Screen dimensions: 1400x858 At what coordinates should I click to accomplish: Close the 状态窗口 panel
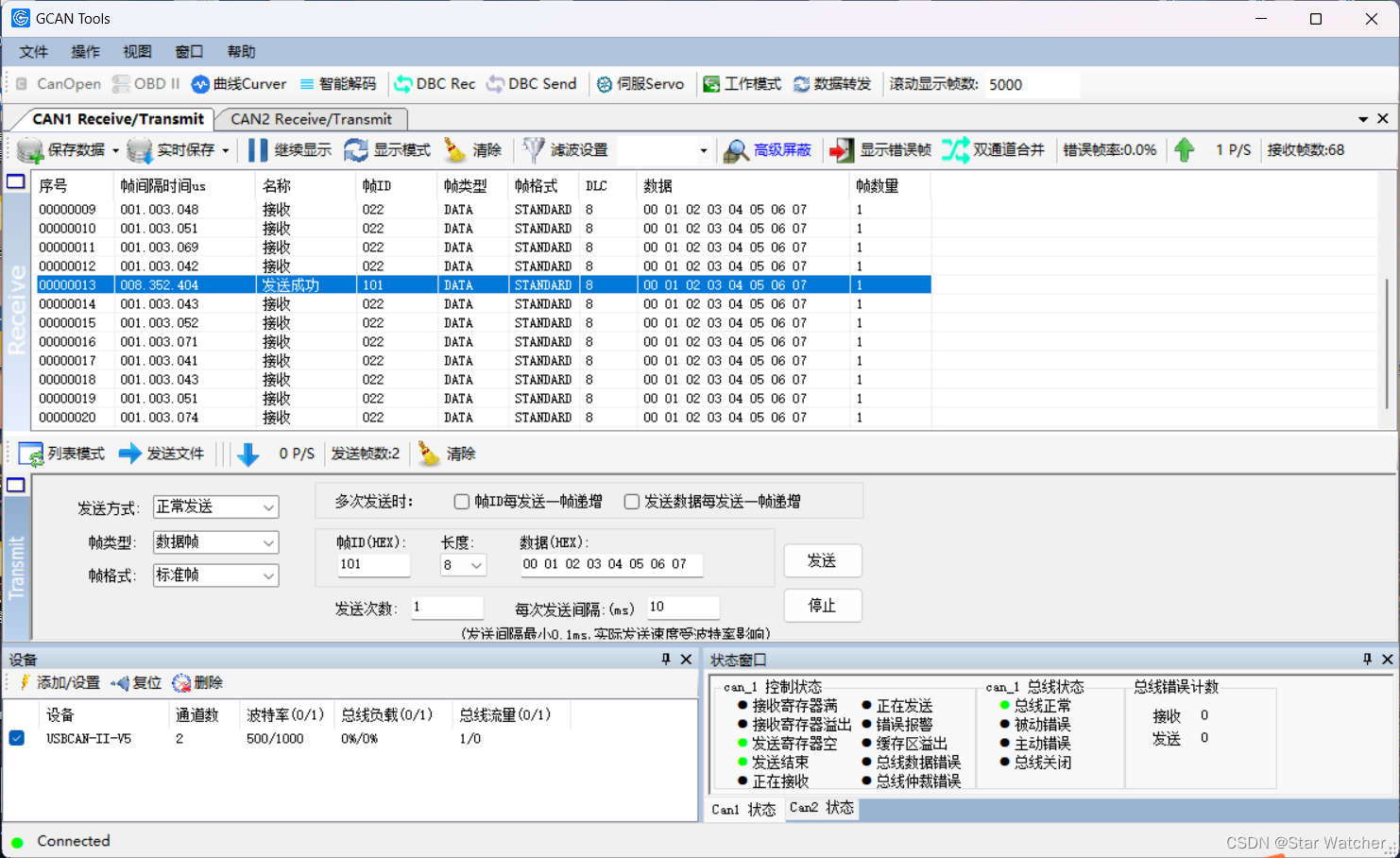point(1388,659)
